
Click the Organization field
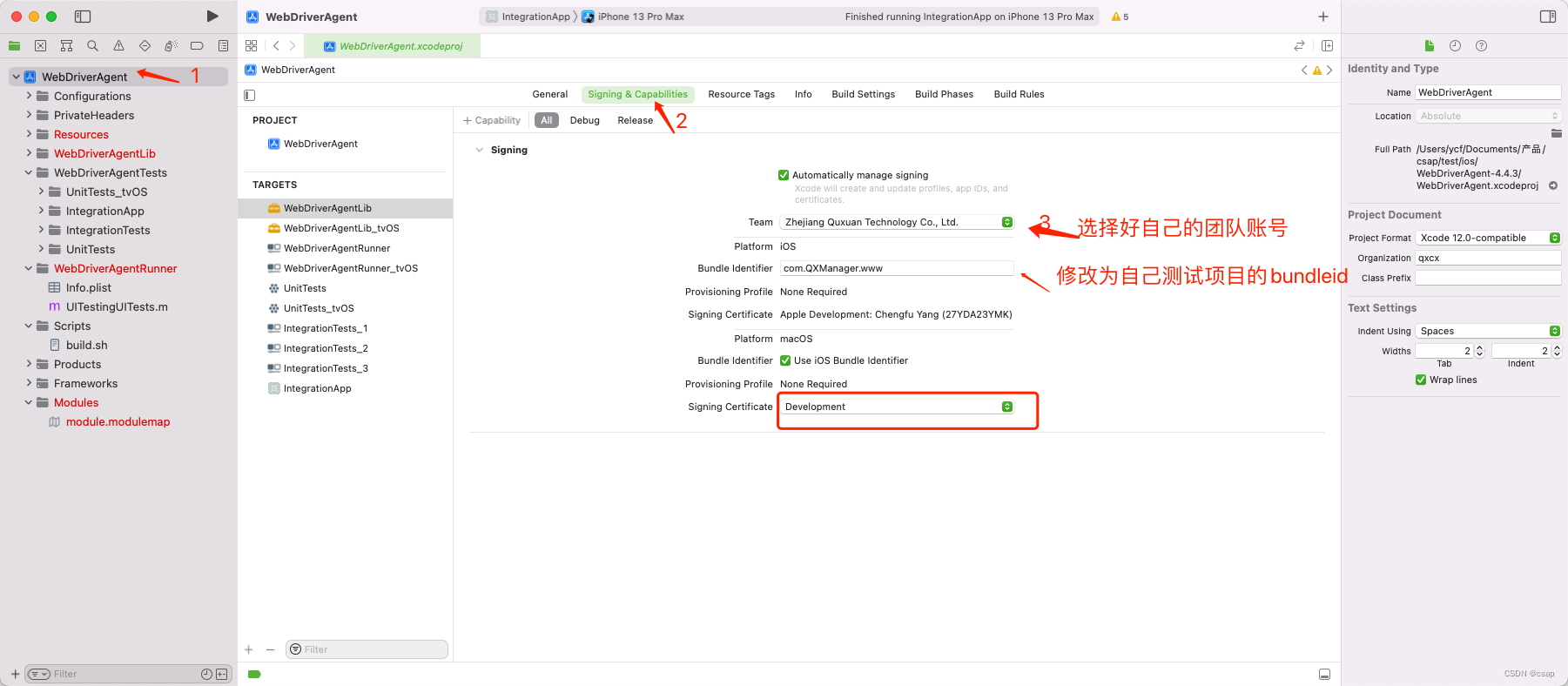pos(1488,258)
